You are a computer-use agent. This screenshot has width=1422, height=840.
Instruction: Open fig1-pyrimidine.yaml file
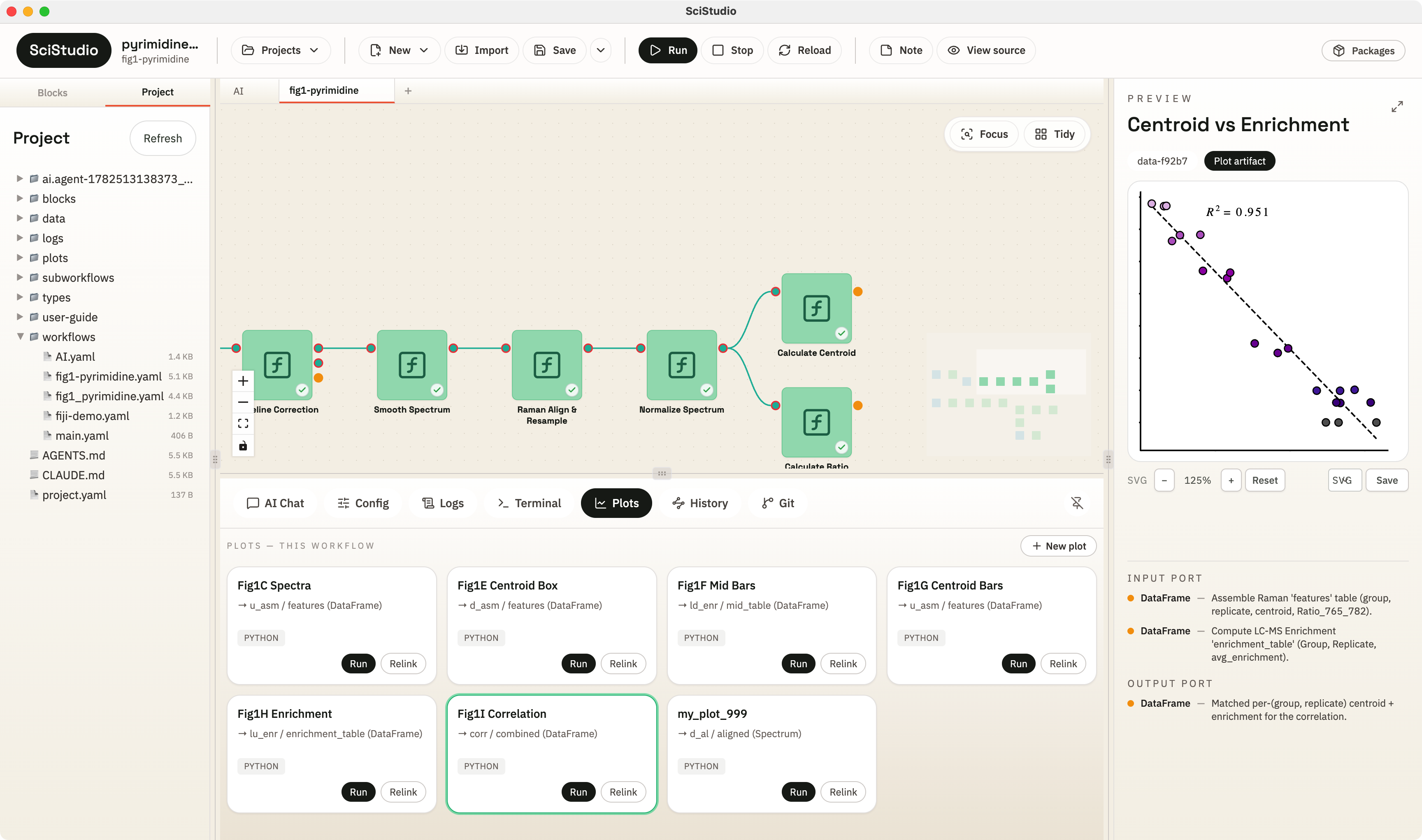tap(109, 376)
